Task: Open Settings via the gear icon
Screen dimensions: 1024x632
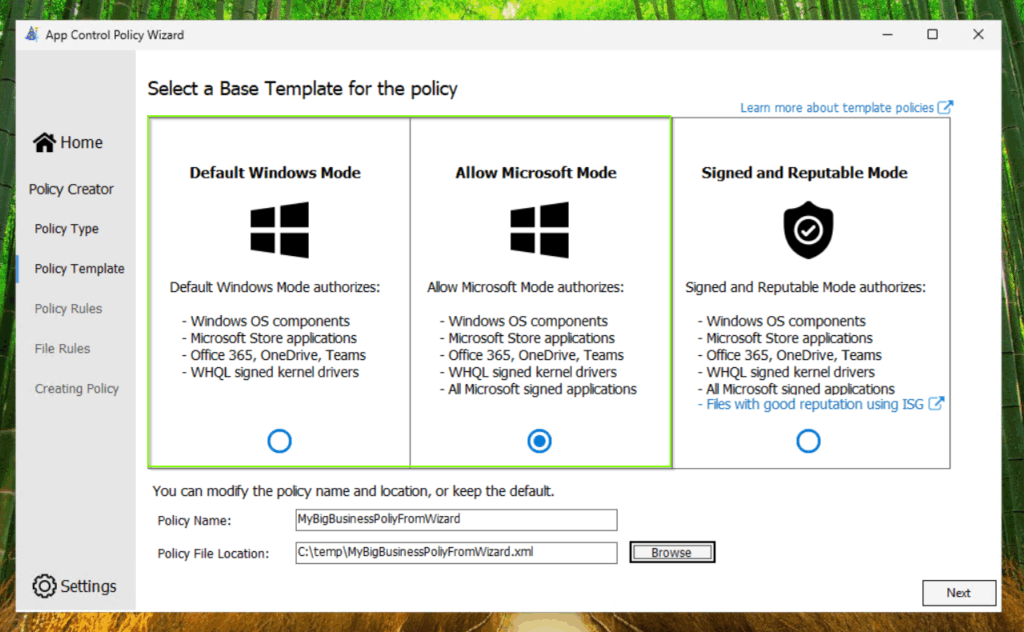Action: [44, 586]
